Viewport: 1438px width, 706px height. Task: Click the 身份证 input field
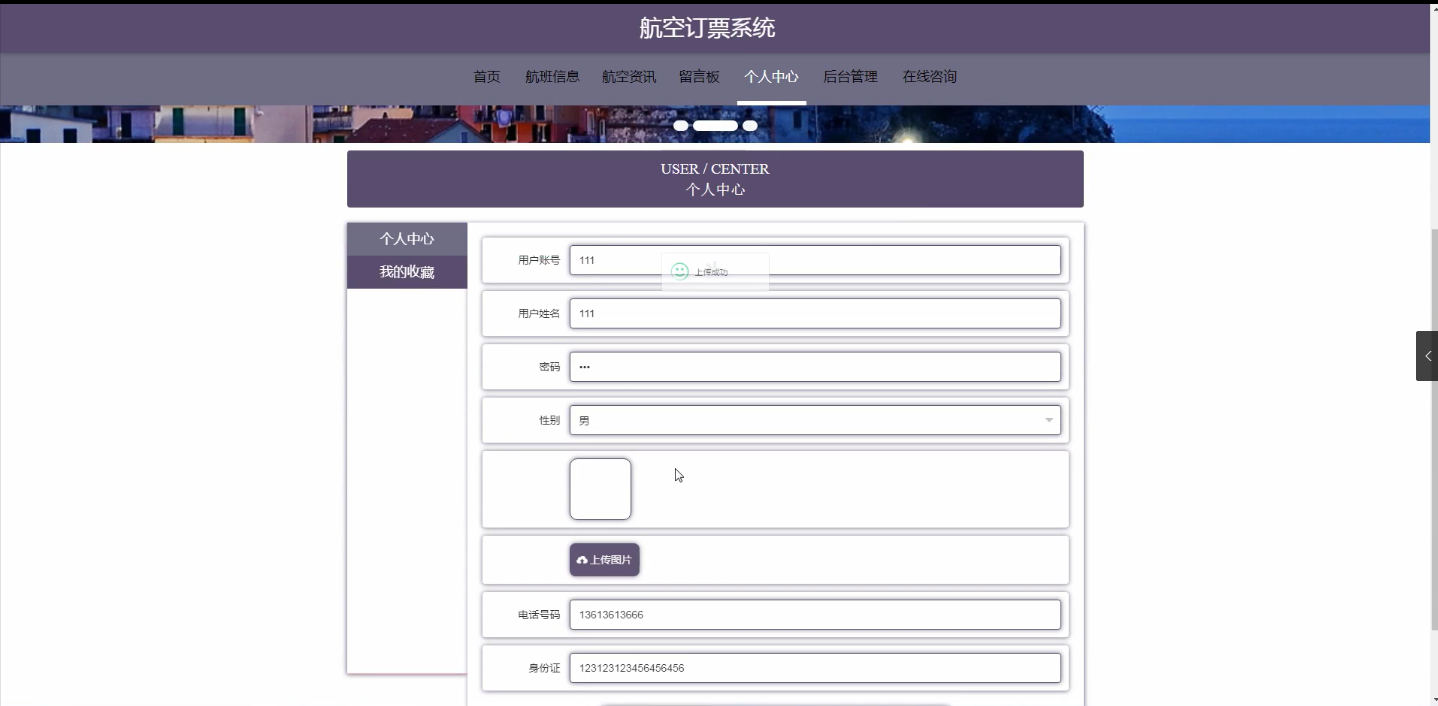pos(815,668)
